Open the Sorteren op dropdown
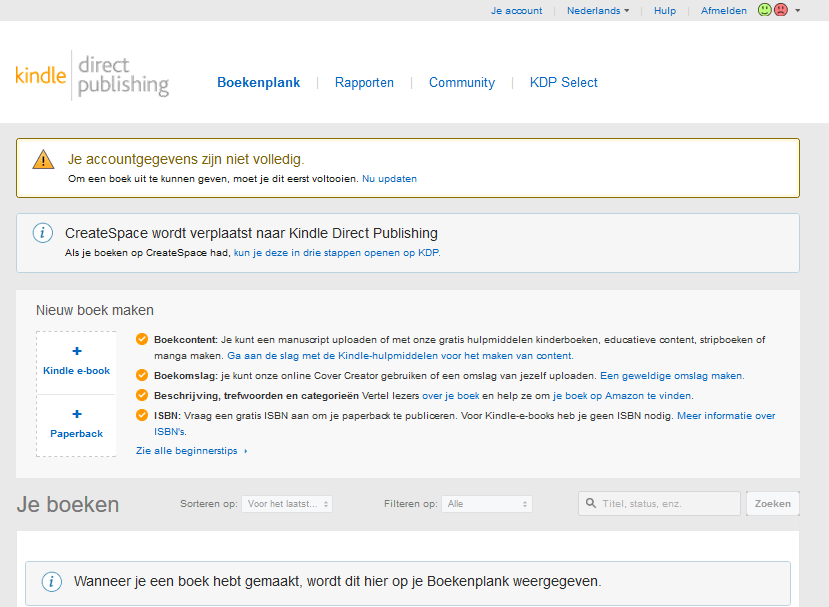The width and height of the screenshot is (829, 607). (287, 504)
